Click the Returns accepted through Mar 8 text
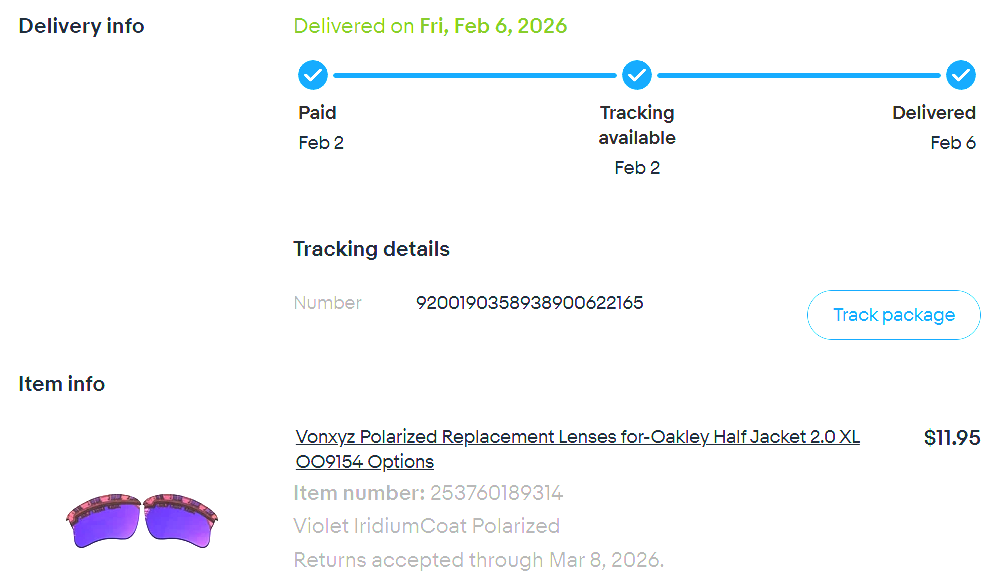 pos(478,559)
